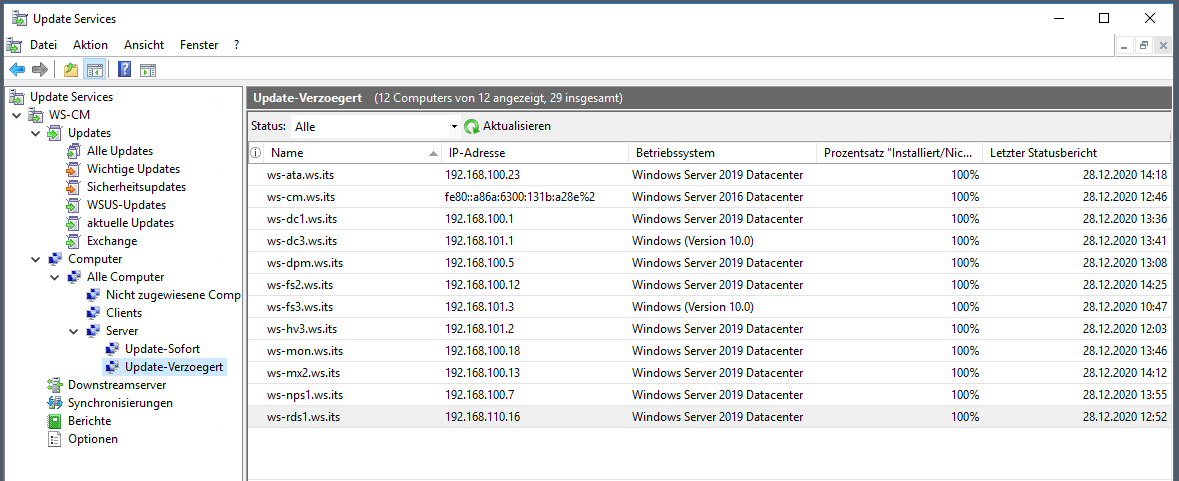Select the ws-mx2.ws.its row
The image size is (1179, 481).
point(709,373)
